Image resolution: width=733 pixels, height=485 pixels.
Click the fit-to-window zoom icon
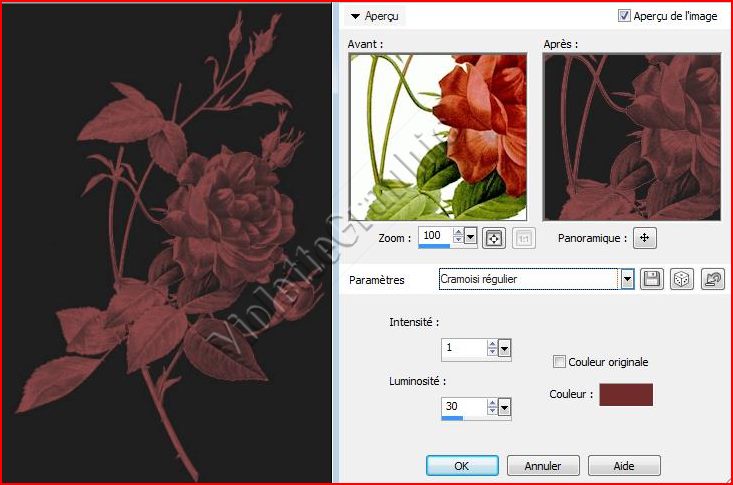click(x=493, y=237)
